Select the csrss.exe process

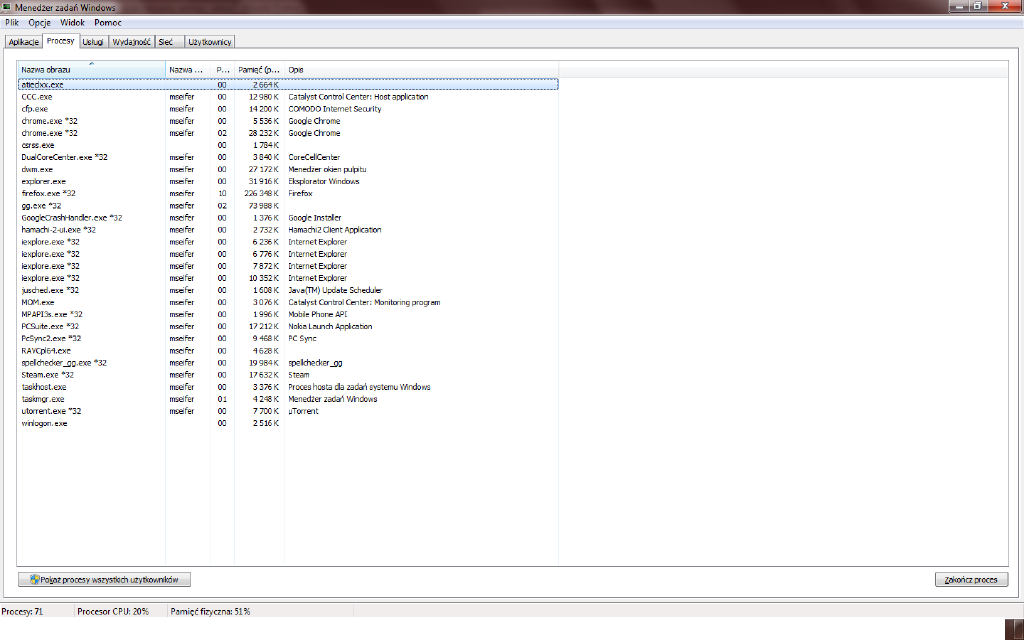(288, 145)
